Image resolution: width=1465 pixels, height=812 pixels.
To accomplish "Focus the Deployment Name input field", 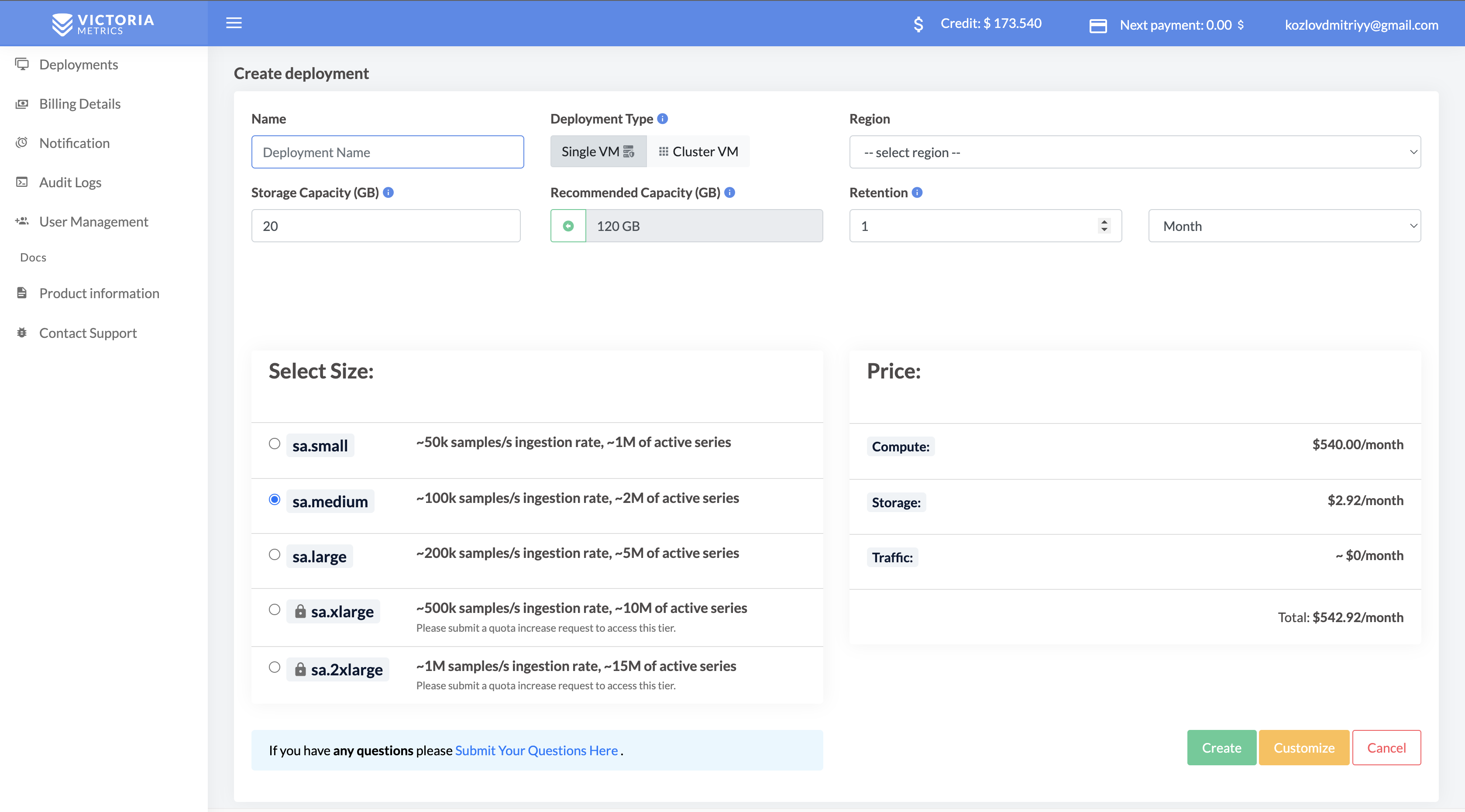I will (387, 152).
